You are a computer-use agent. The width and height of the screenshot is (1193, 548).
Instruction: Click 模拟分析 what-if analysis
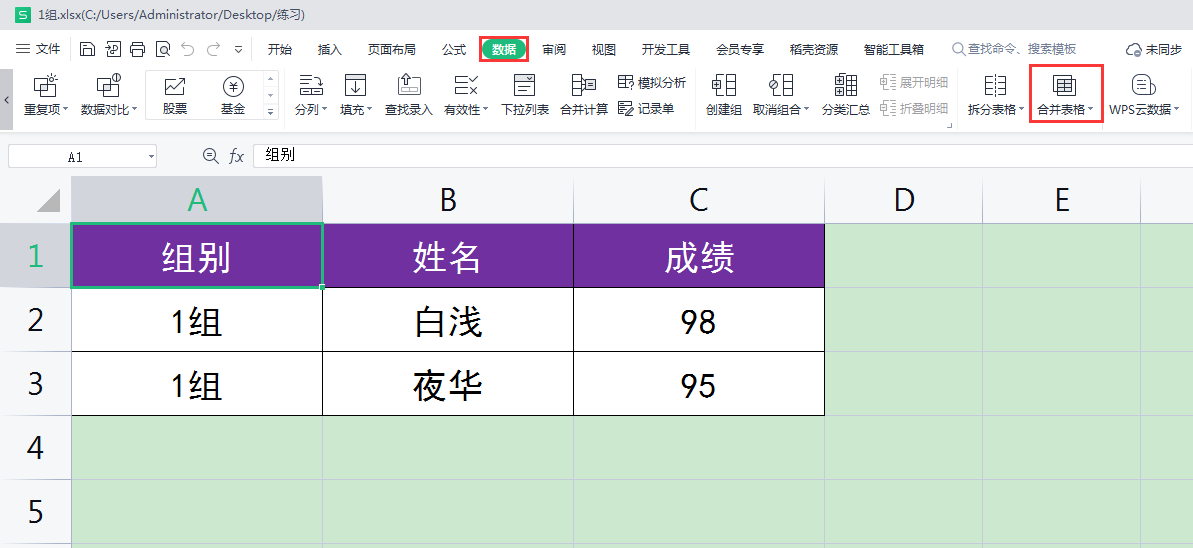pos(652,82)
